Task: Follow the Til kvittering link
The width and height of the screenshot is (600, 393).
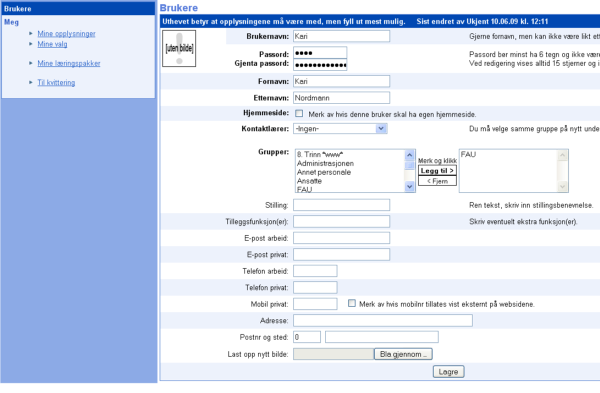Action: (56, 82)
